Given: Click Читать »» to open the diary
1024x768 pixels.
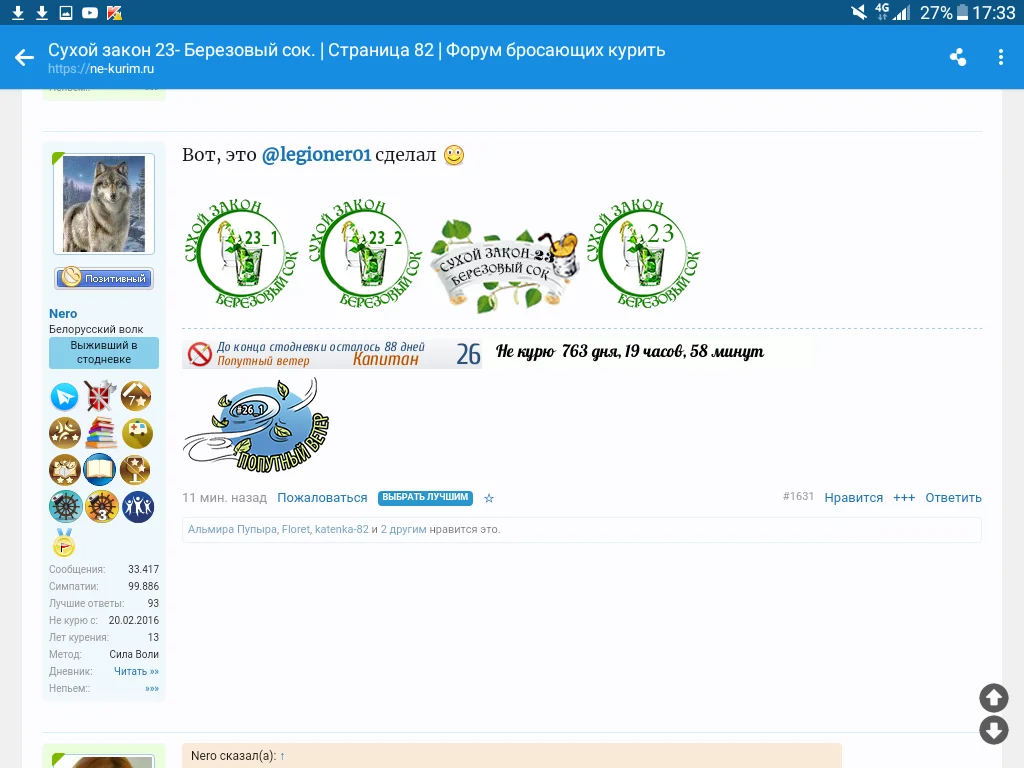Looking at the screenshot, I should [135, 671].
